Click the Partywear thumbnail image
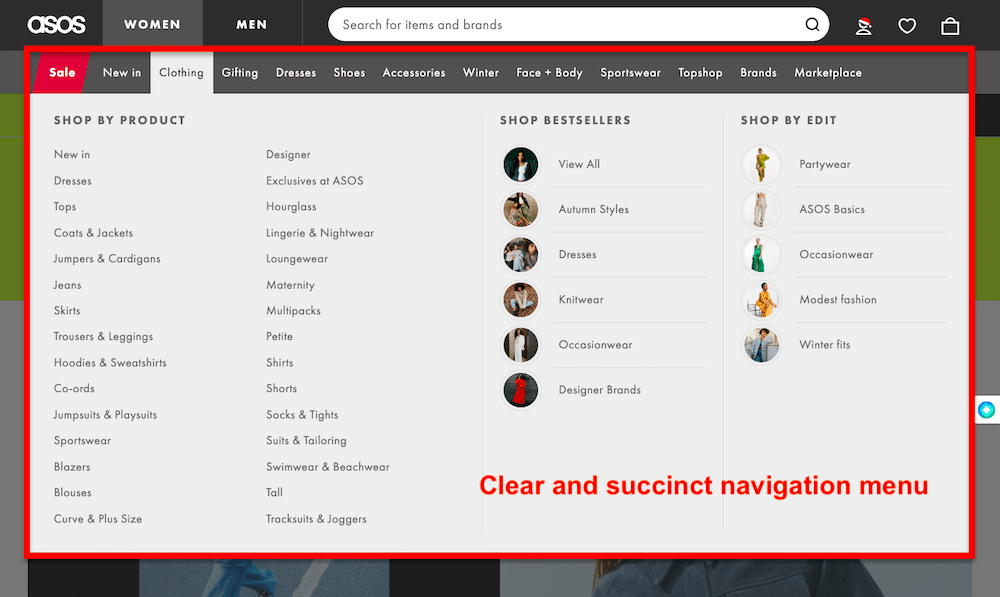1000x597 pixels. 761,165
